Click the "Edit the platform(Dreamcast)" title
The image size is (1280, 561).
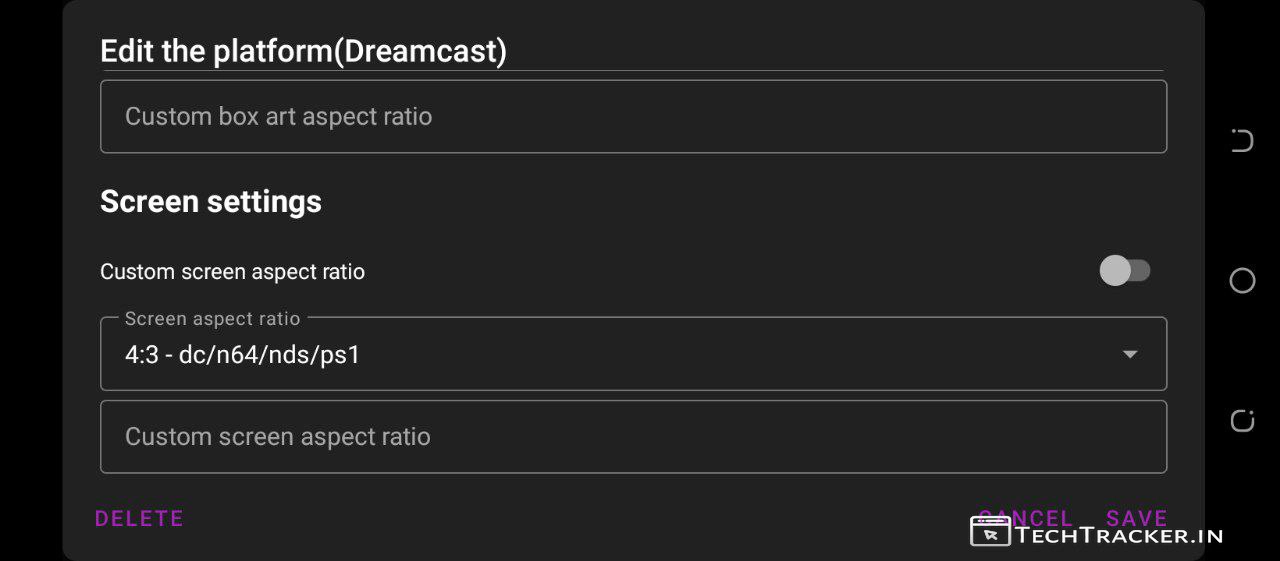pyautogui.click(x=303, y=51)
